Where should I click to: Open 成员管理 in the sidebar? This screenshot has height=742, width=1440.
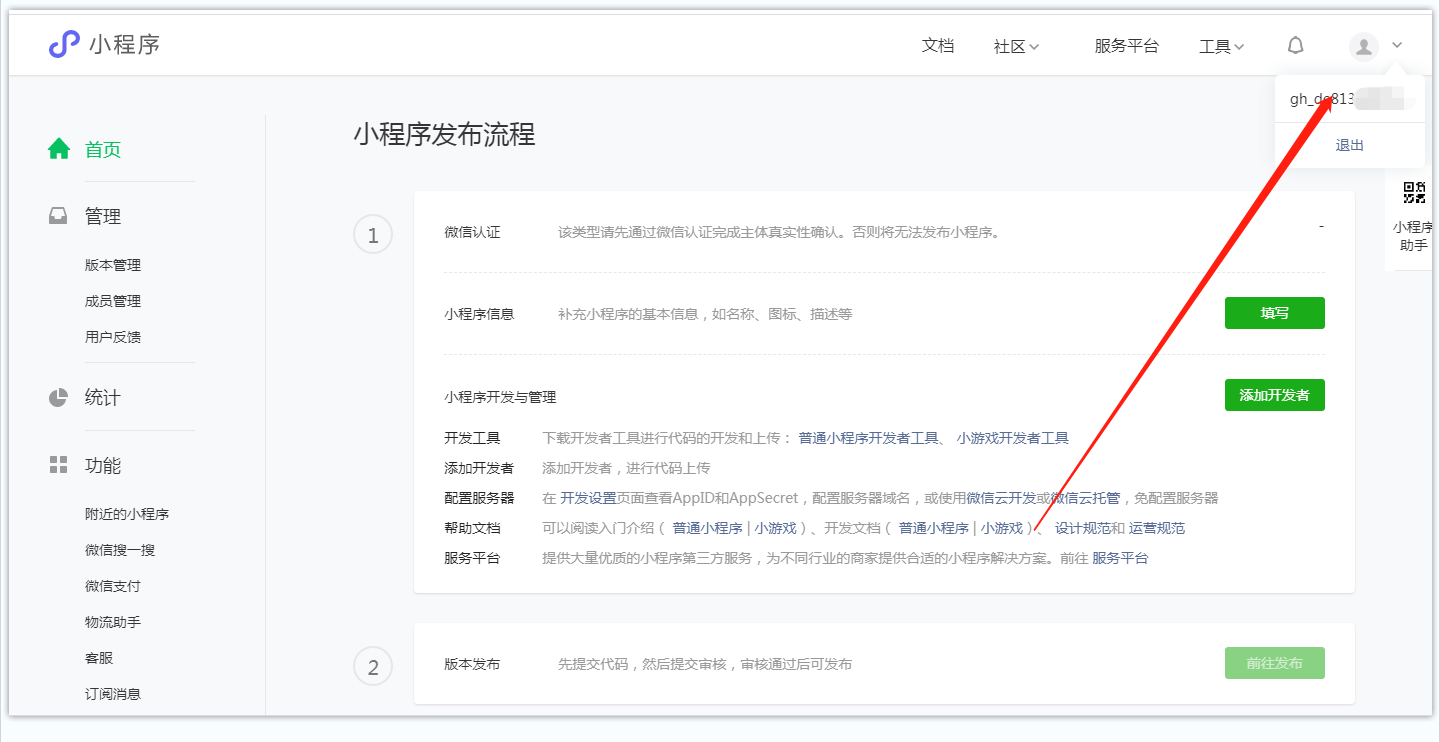tap(113, 301)
